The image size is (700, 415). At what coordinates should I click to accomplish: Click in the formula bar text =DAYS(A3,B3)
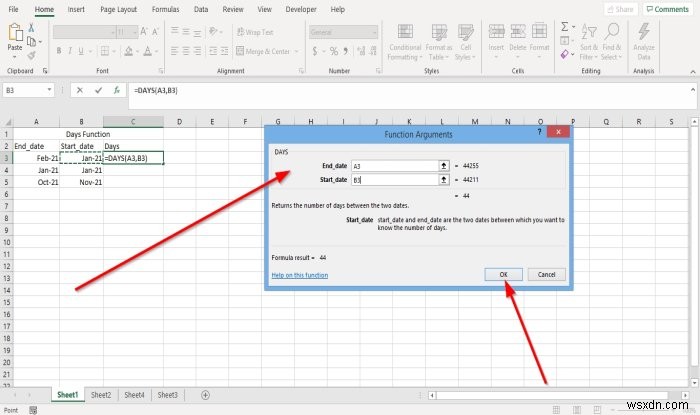point(155,90)
